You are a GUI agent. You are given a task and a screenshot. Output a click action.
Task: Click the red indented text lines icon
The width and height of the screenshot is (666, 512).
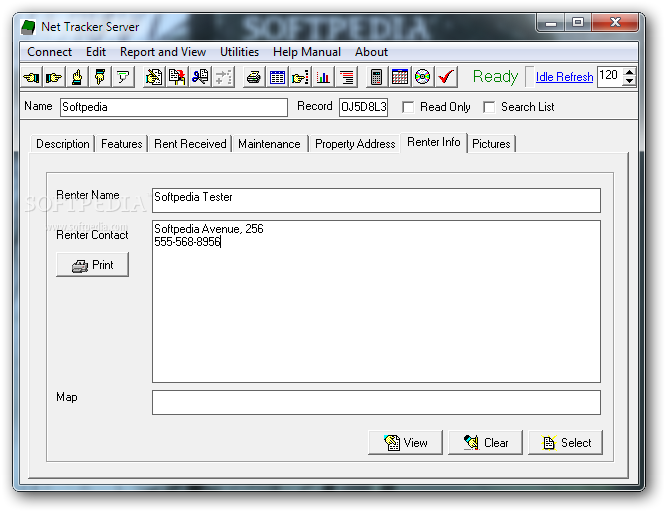click(346, 77)
